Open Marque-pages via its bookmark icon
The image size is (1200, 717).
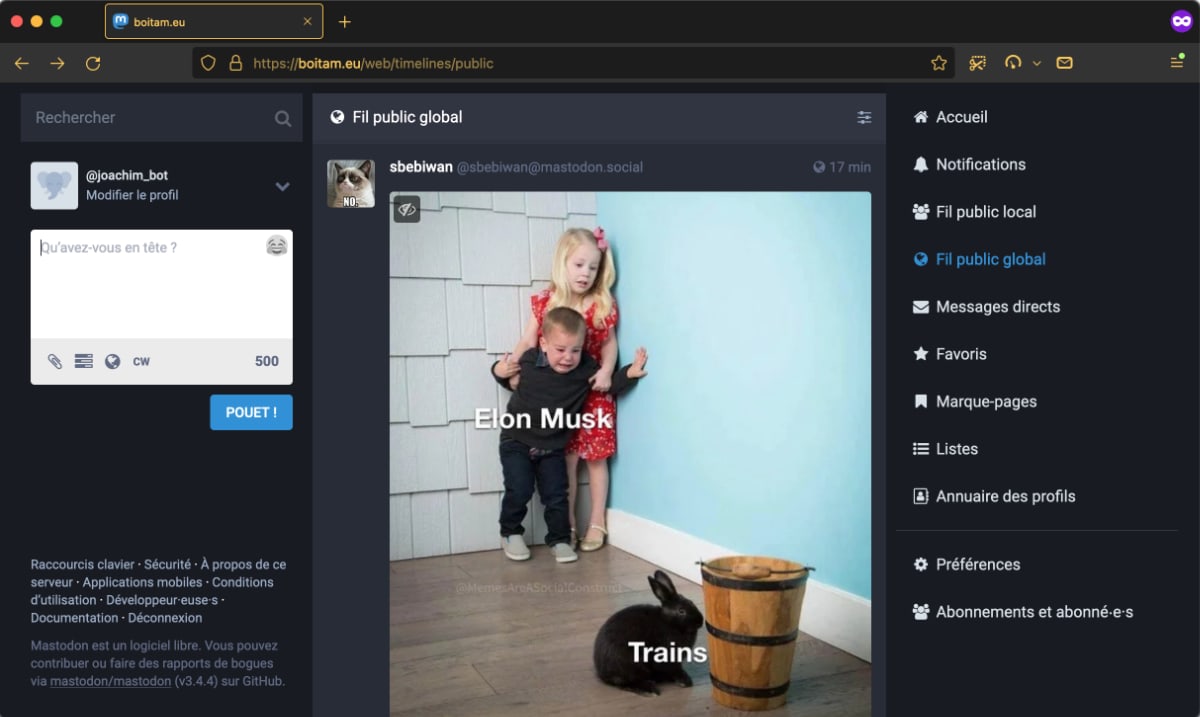[919, 401]
